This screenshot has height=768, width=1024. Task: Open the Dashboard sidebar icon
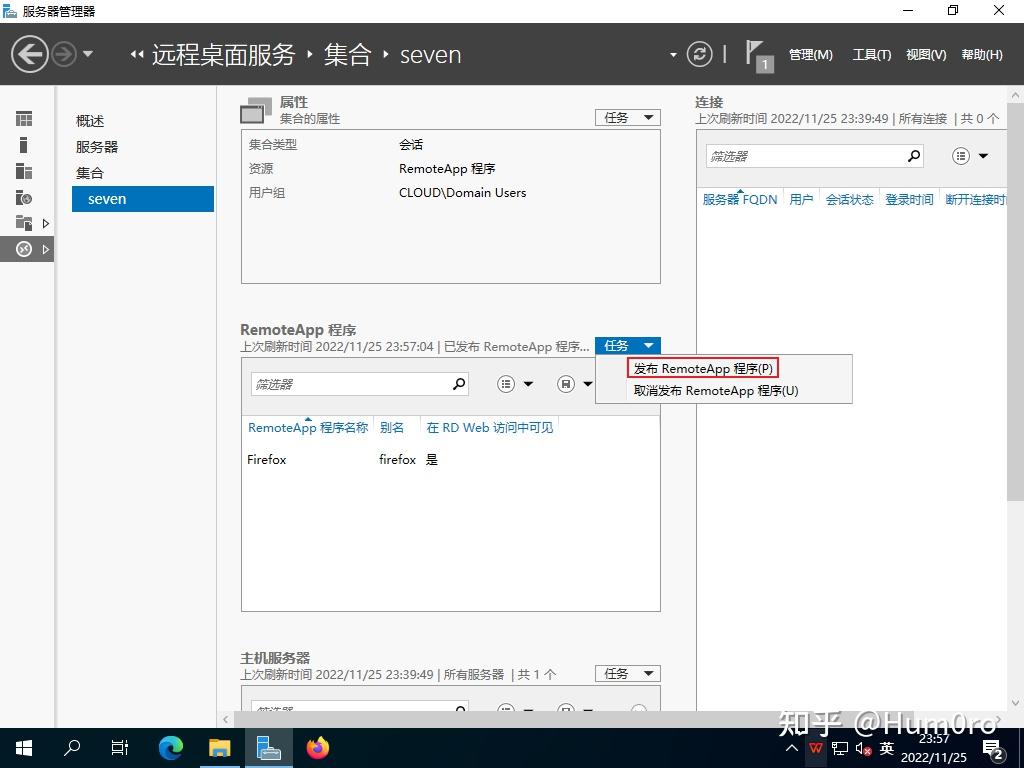[24, 118]
